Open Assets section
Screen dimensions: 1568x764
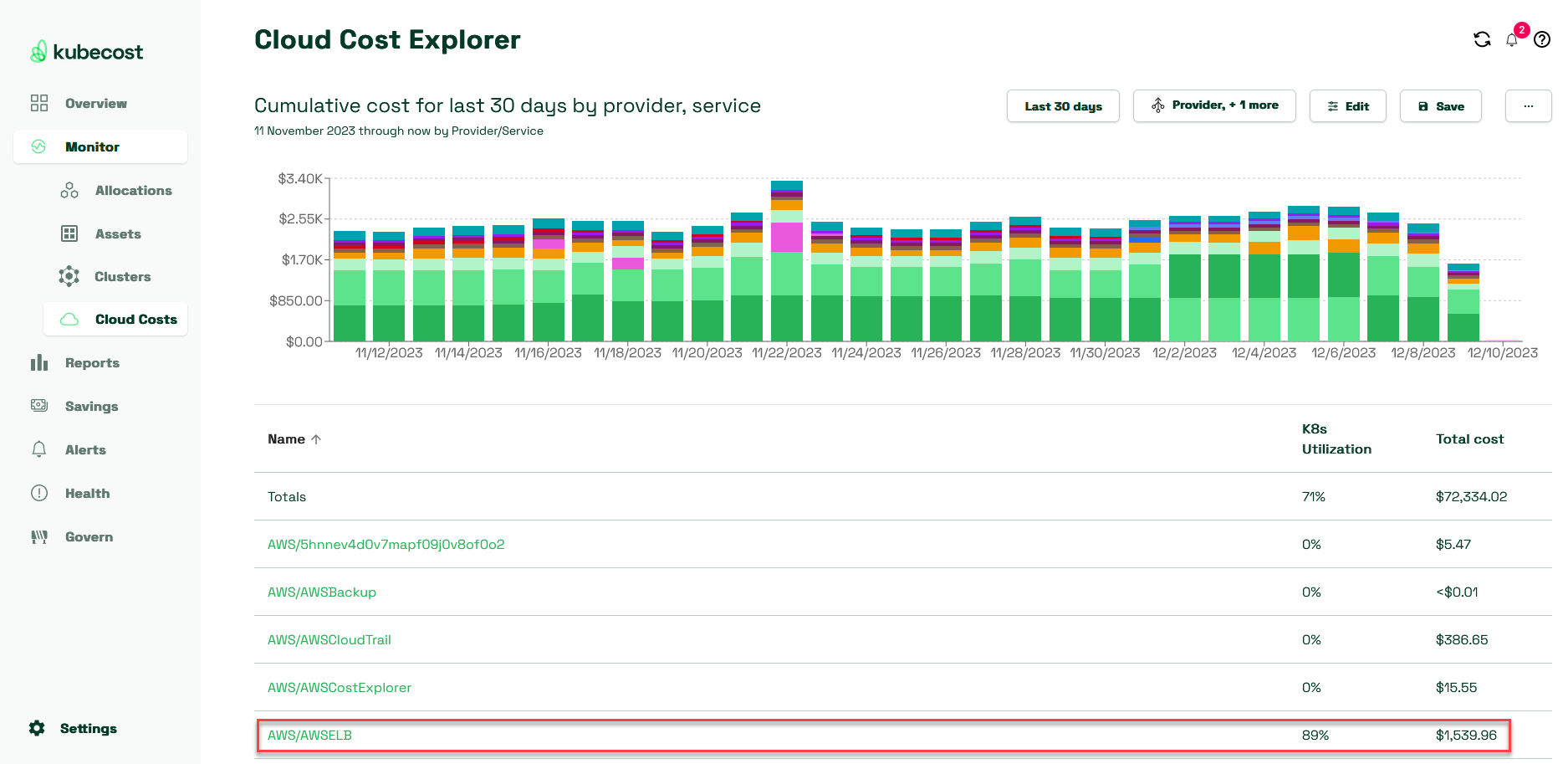[x=118, y=233]
